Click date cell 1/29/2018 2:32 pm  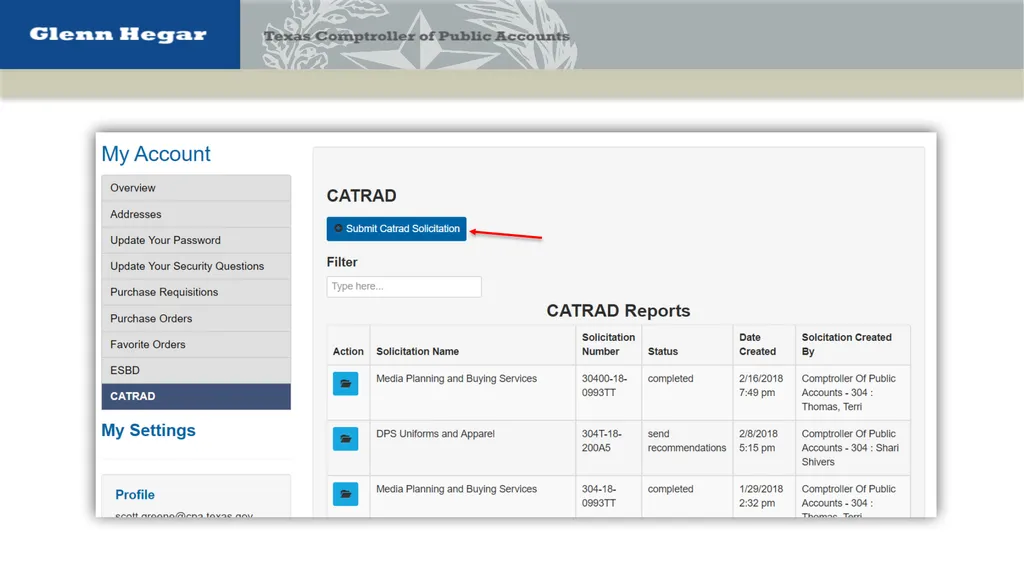(761, 496)
